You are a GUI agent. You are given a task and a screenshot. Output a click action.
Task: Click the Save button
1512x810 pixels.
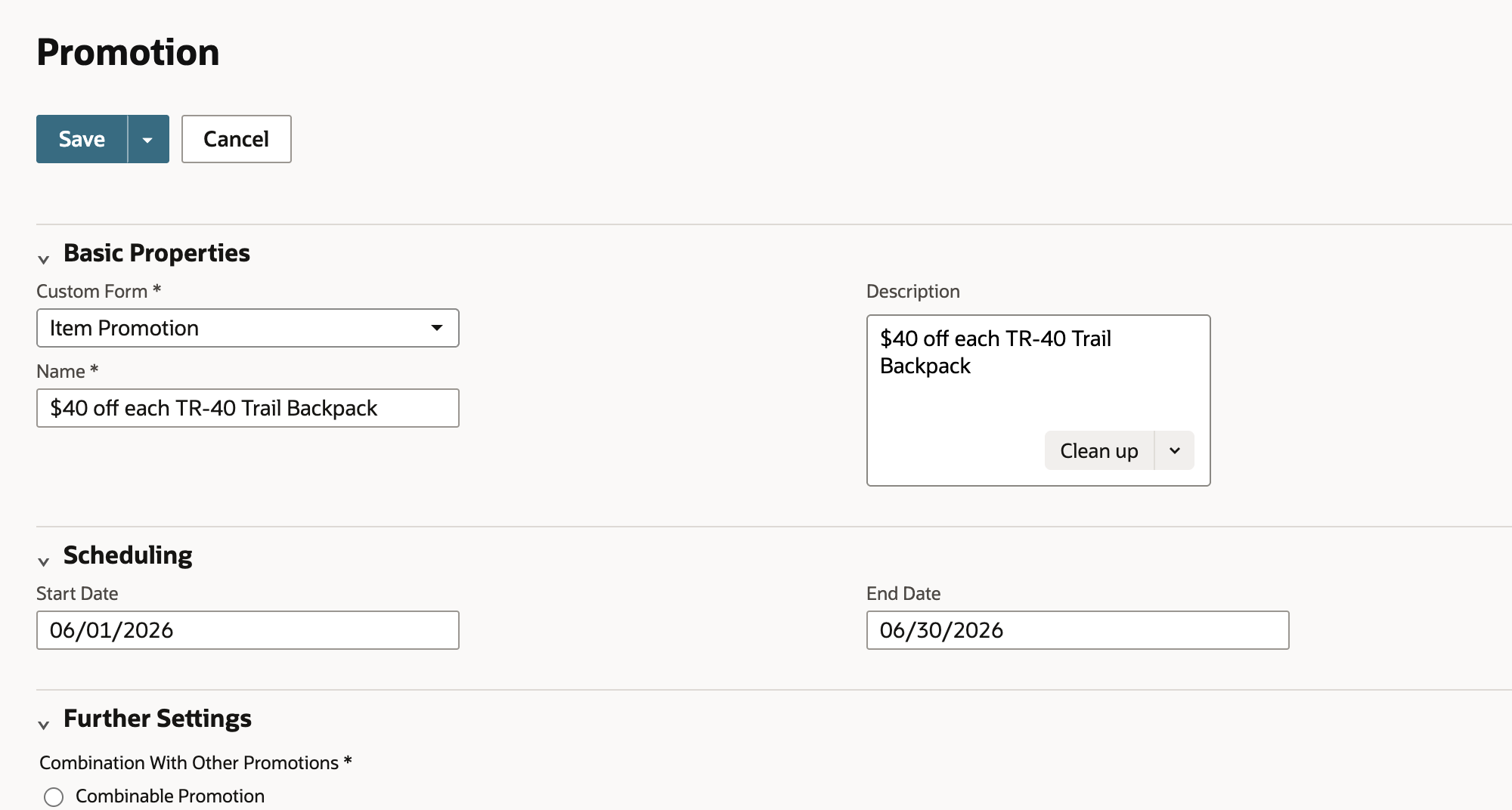pyautogui.click(x=82, y=139)
